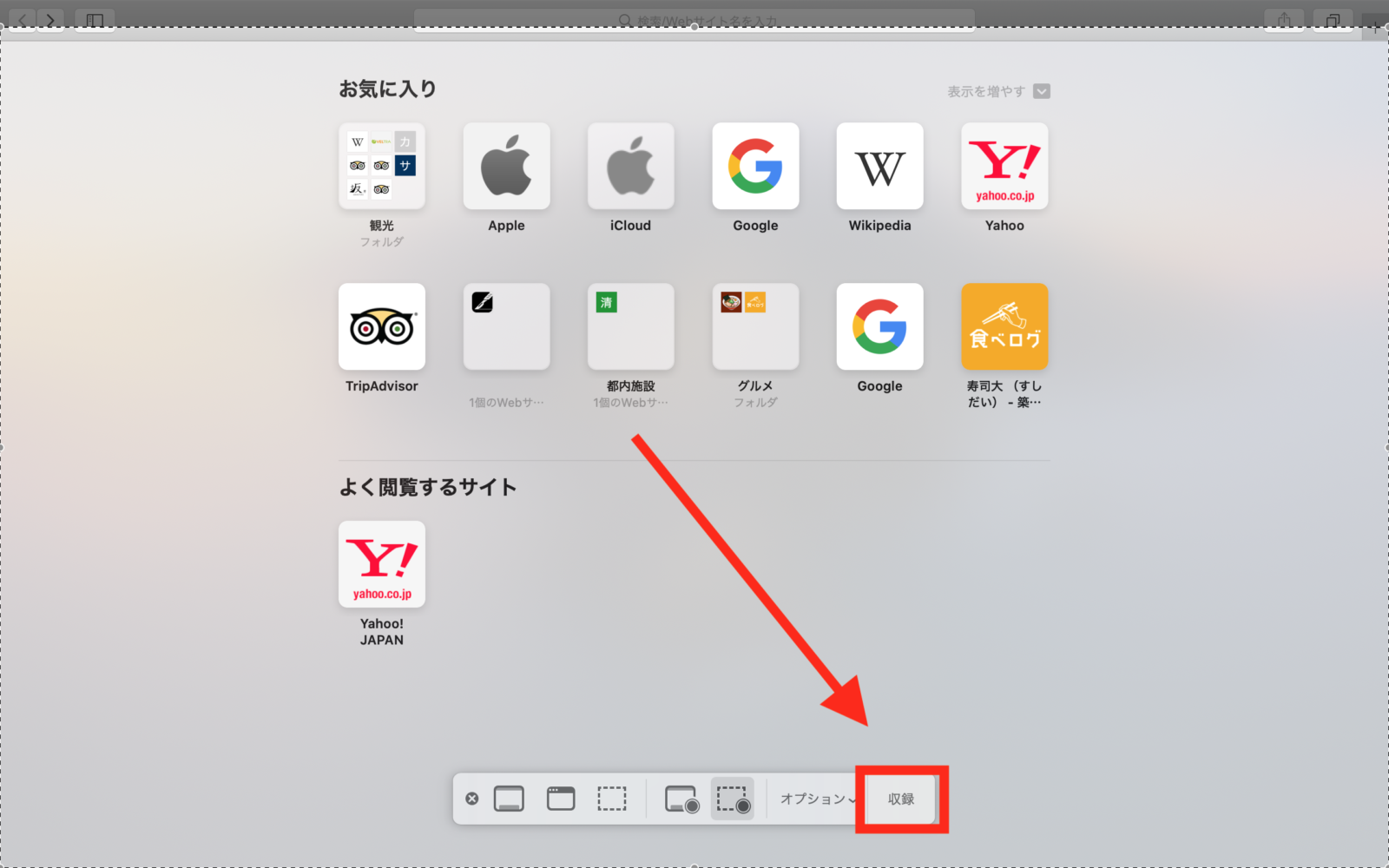Open the 都内施設 favorites folder
This screenshot has width=1389, height=868.
(x=630, y=326)
